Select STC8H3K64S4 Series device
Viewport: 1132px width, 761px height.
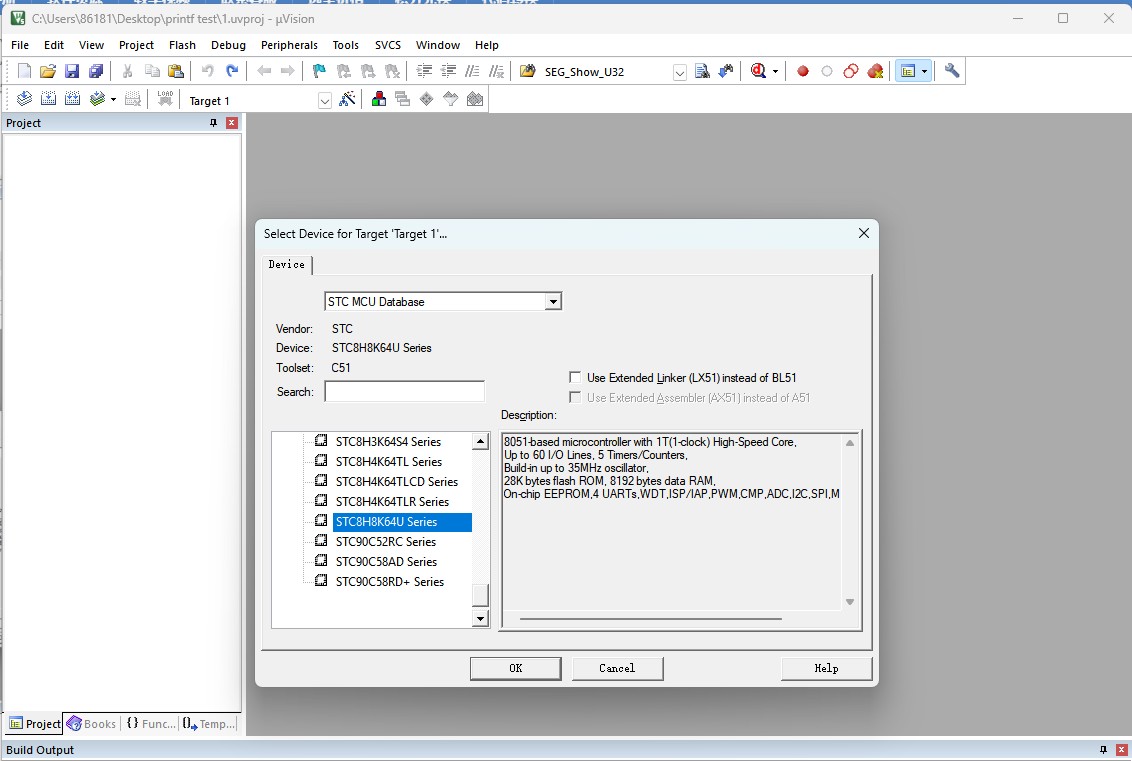(388, 441)
